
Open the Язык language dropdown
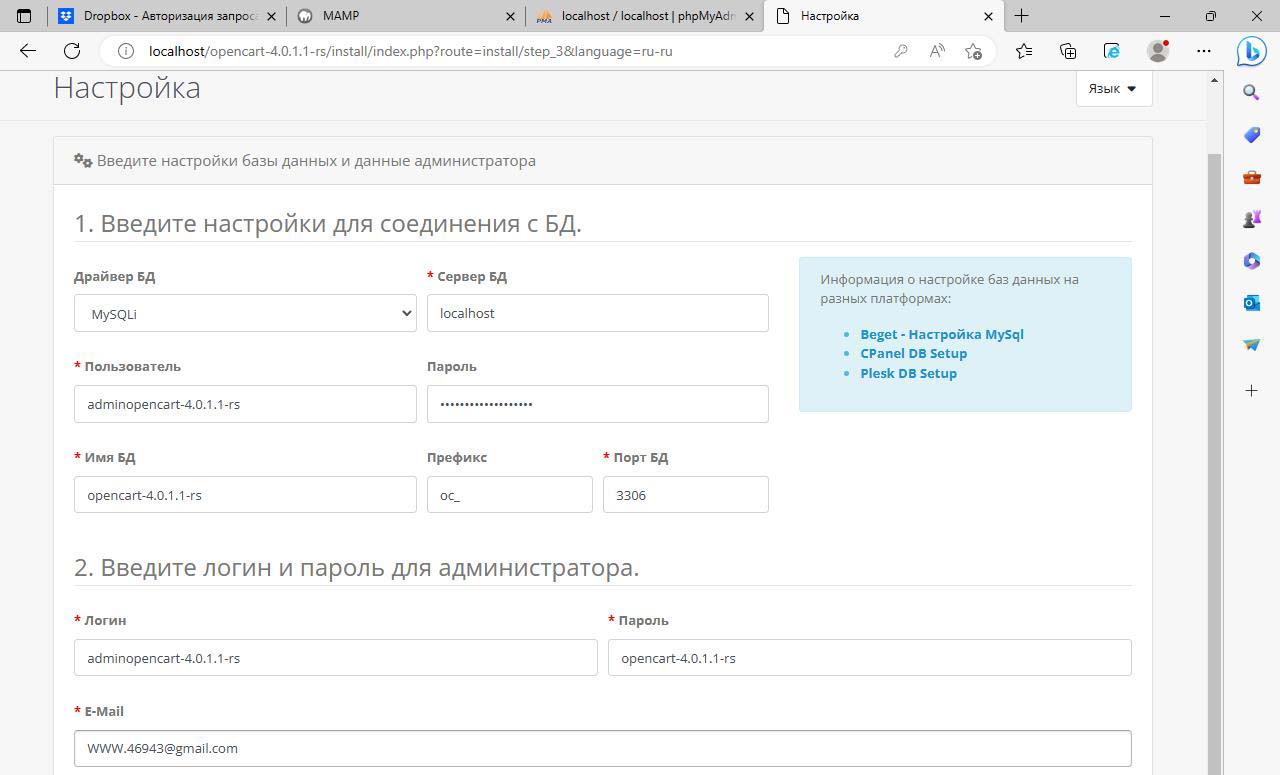[1113, 88]
